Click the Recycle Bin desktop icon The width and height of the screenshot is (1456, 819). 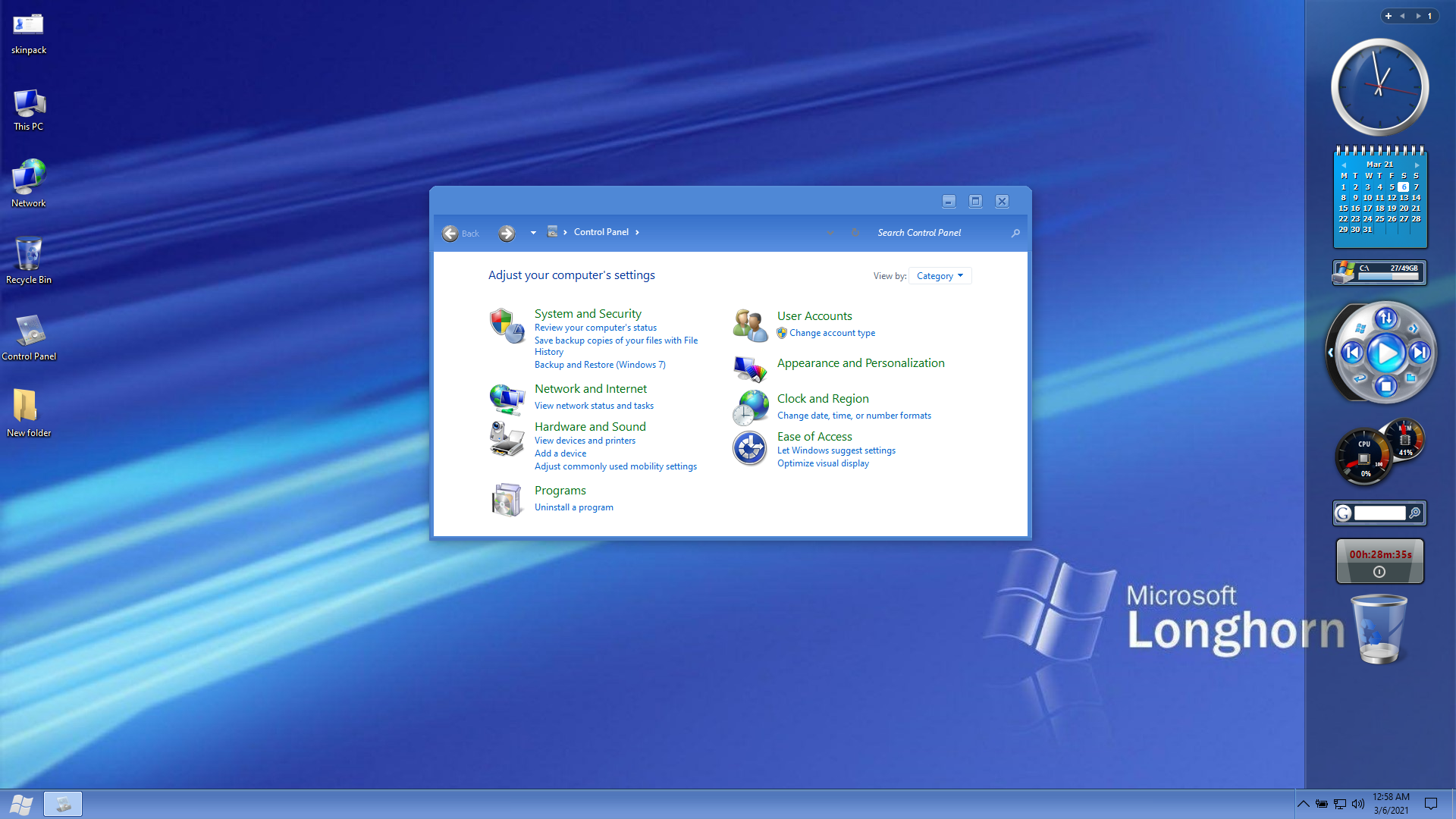[x=29, y=254]
